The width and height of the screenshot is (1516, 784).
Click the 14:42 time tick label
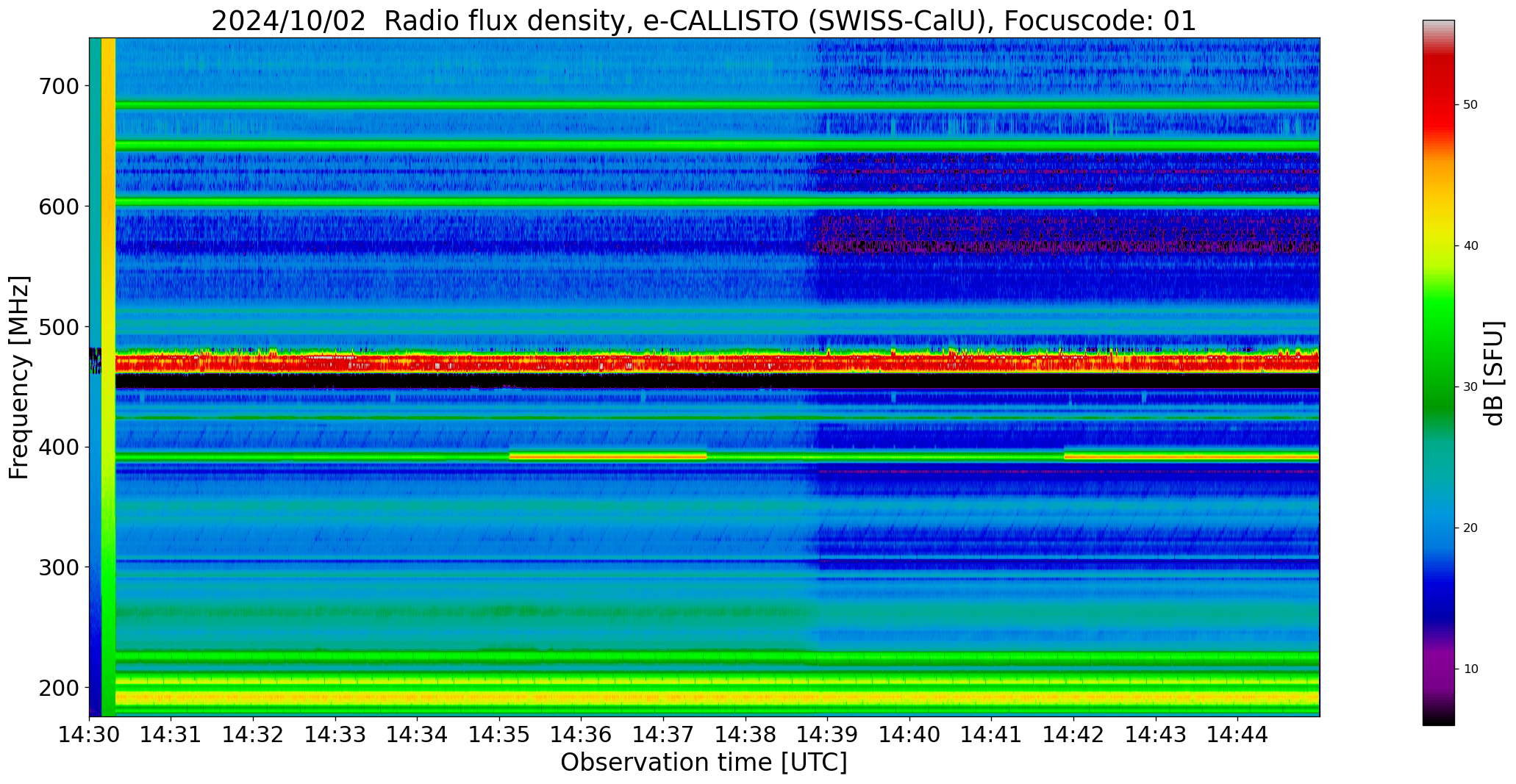point(1073,734)
